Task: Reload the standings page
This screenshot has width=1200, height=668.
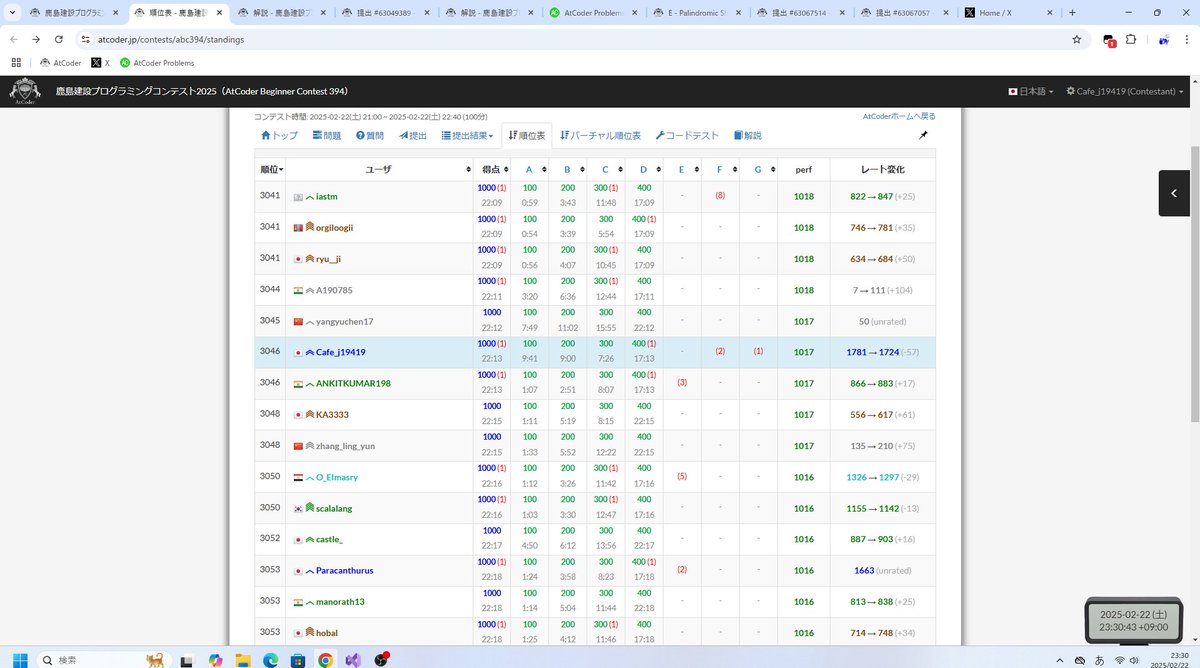Action: point(59,39)
